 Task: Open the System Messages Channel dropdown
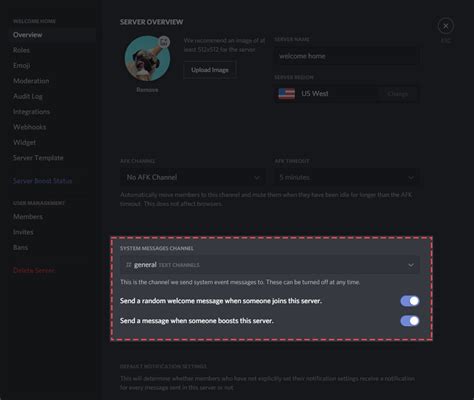tap(270, 265)
